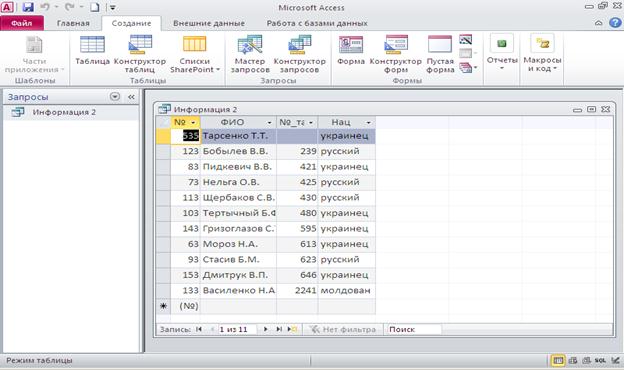Open Работа с базами данных tab
The image size is (624, 370).
[x=317, y=23]
